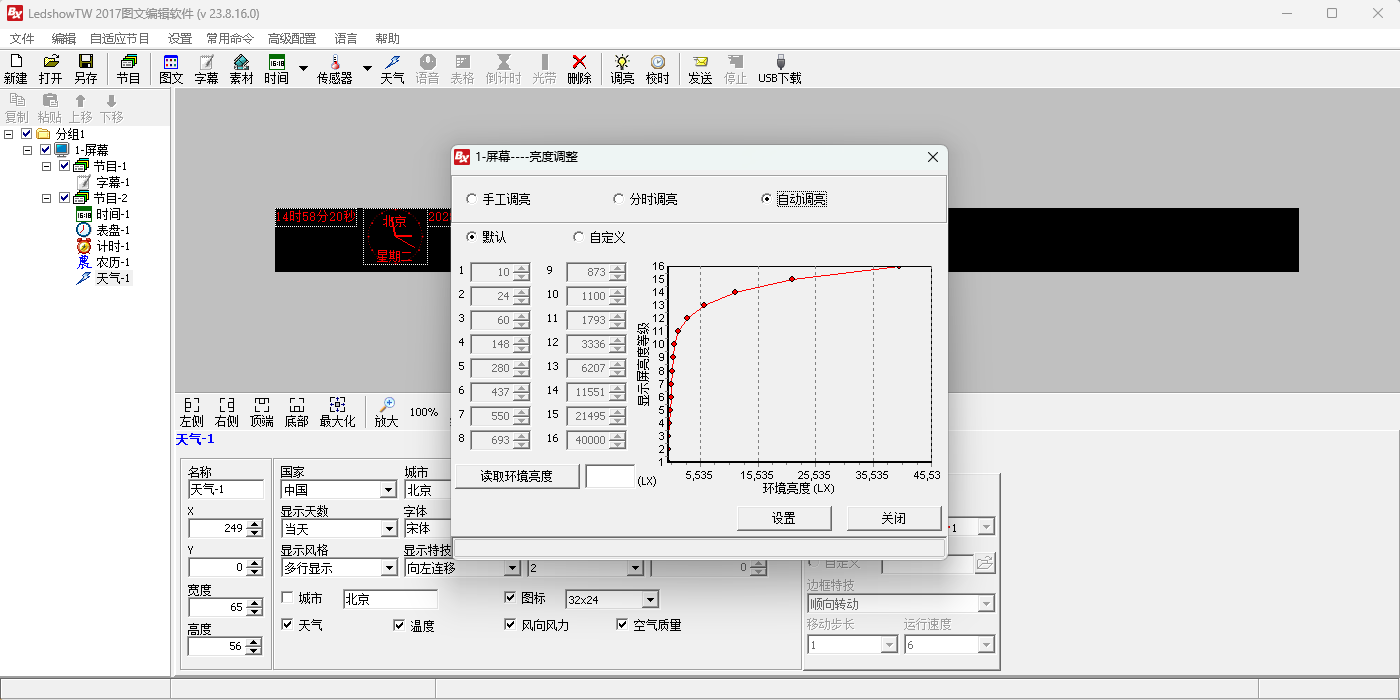Collapse the 节目-2 tree node

[46, 198]
